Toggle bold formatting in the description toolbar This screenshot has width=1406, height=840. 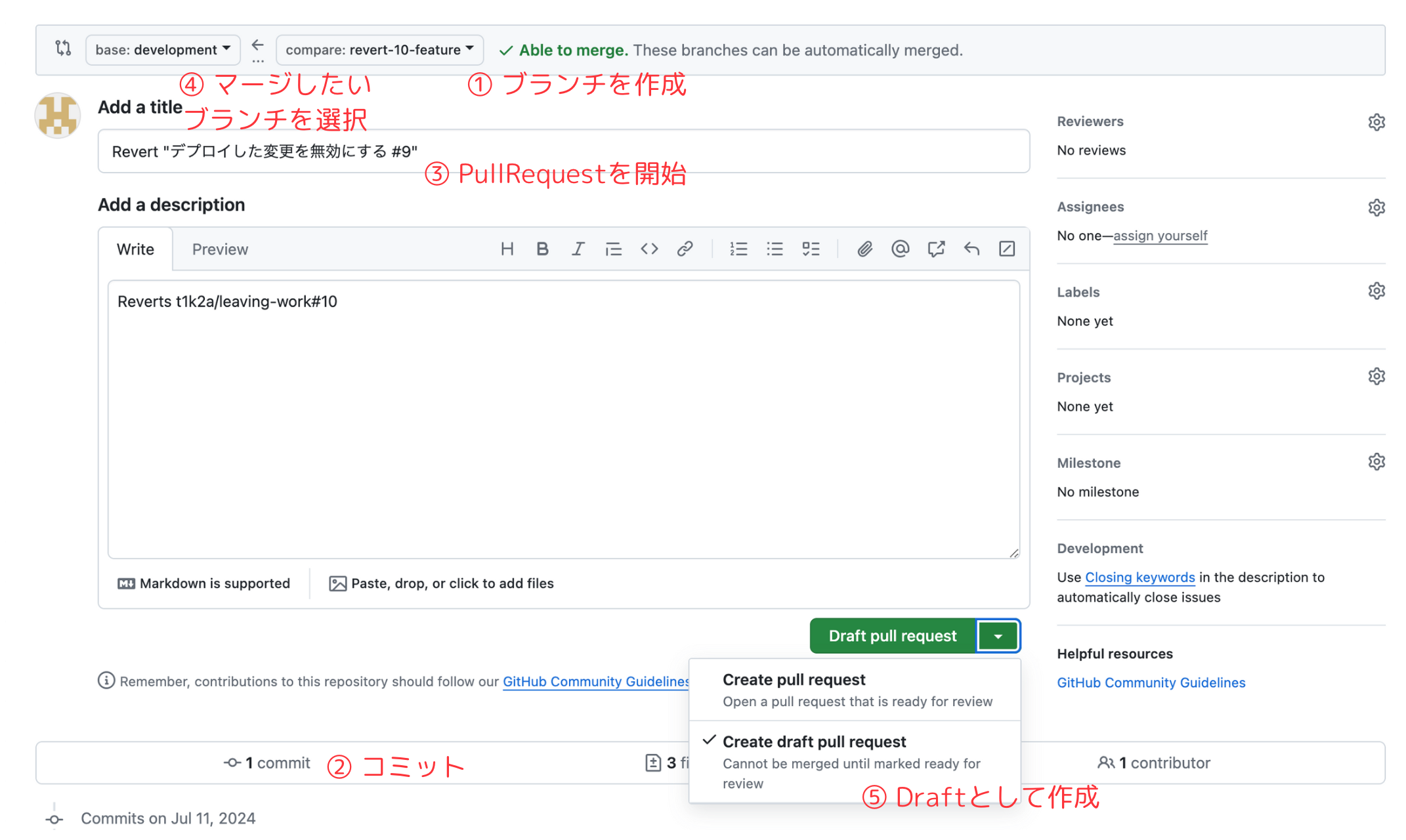[x=542, y=249]
